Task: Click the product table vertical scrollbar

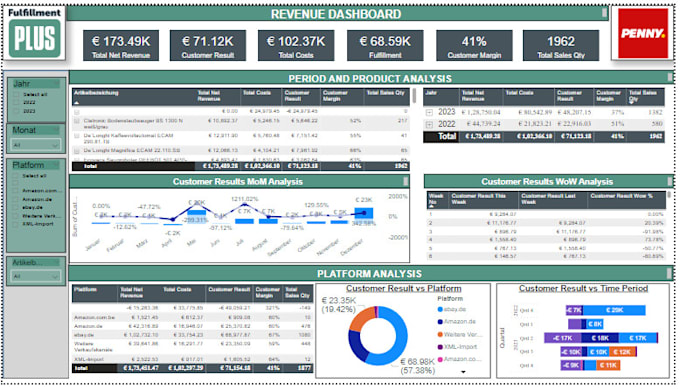Action: pyautogui.click(x=414, y=96)
